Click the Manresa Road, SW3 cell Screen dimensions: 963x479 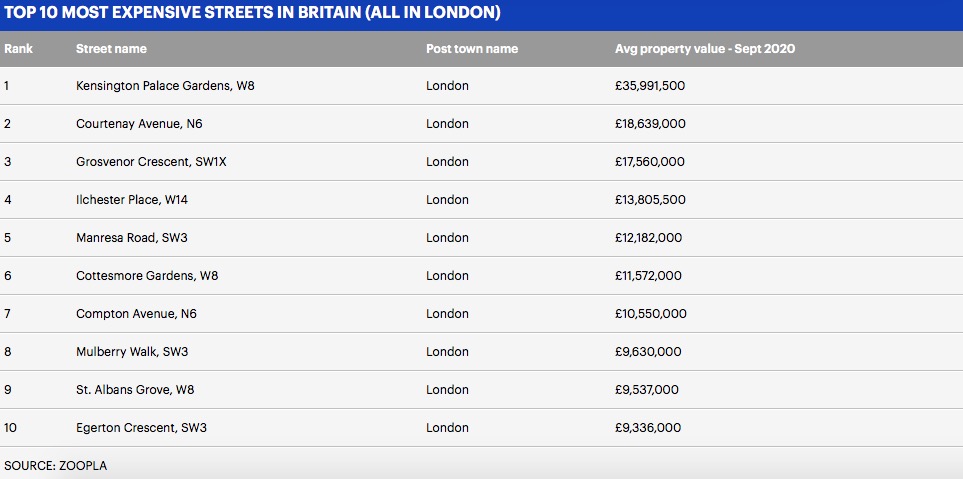(x=133, y=238)
